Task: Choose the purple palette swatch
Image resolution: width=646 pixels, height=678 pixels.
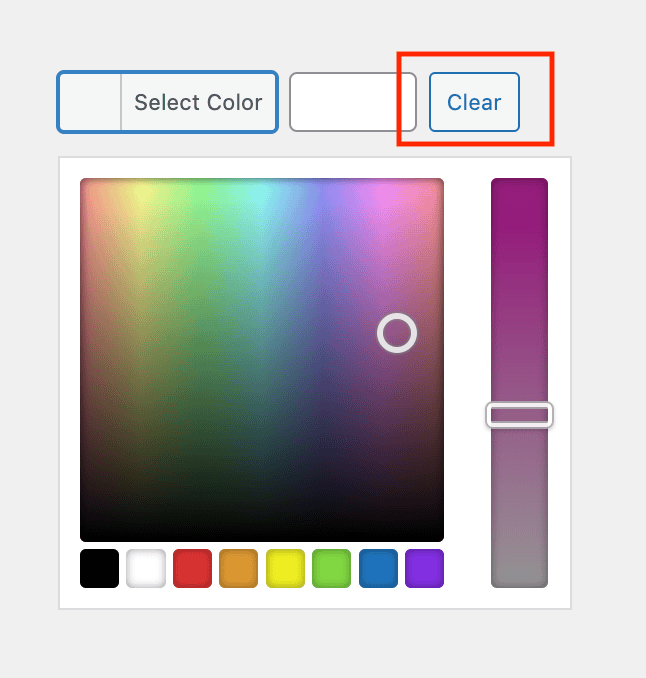Action: tap(425, 568)
